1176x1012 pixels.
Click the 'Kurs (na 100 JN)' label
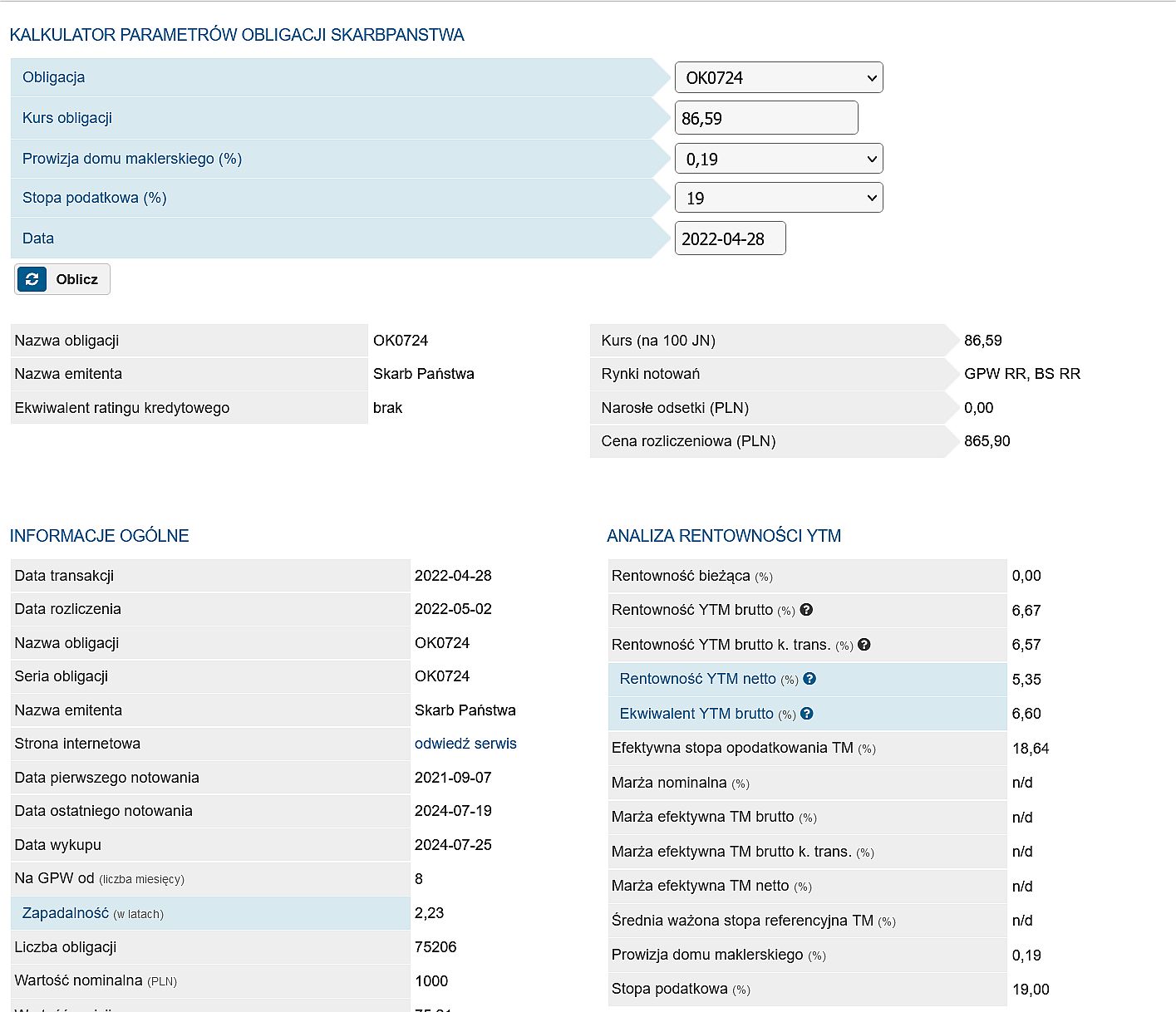pos(658,341)
